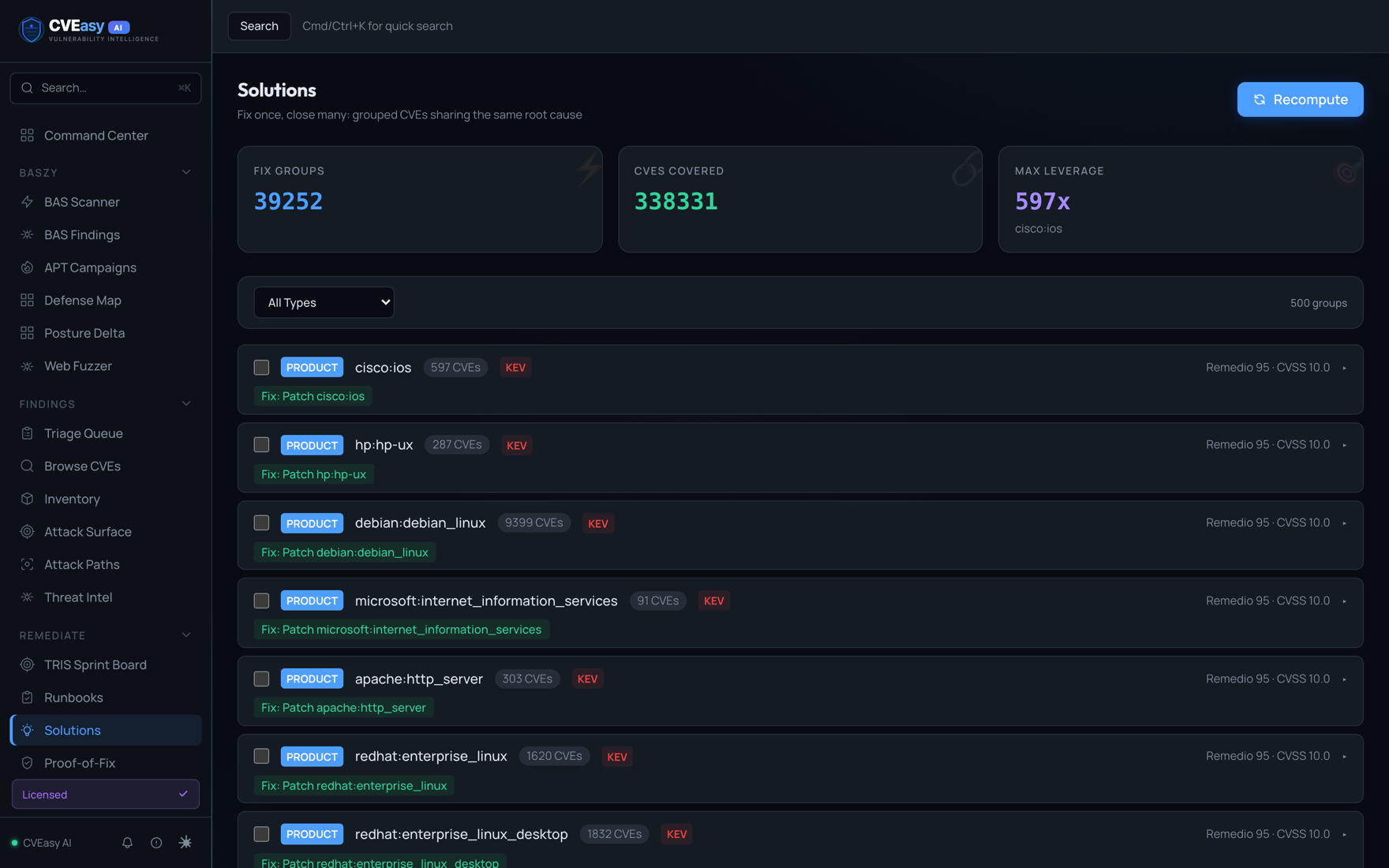Click the '500 groups' count text
1389x868 pixels.
click(1318, 303)
